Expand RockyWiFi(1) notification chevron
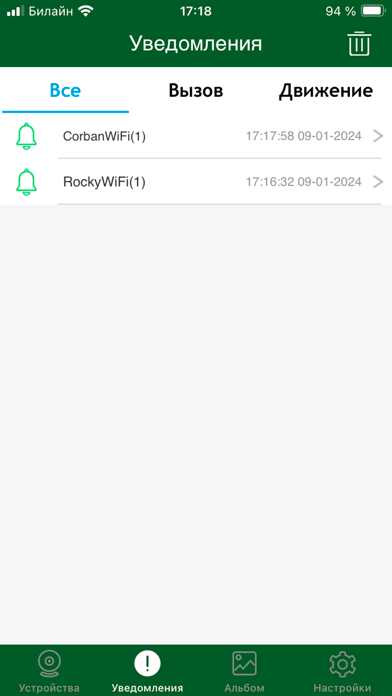Screen dimensions: 392x696 click(x=378, y=182)
